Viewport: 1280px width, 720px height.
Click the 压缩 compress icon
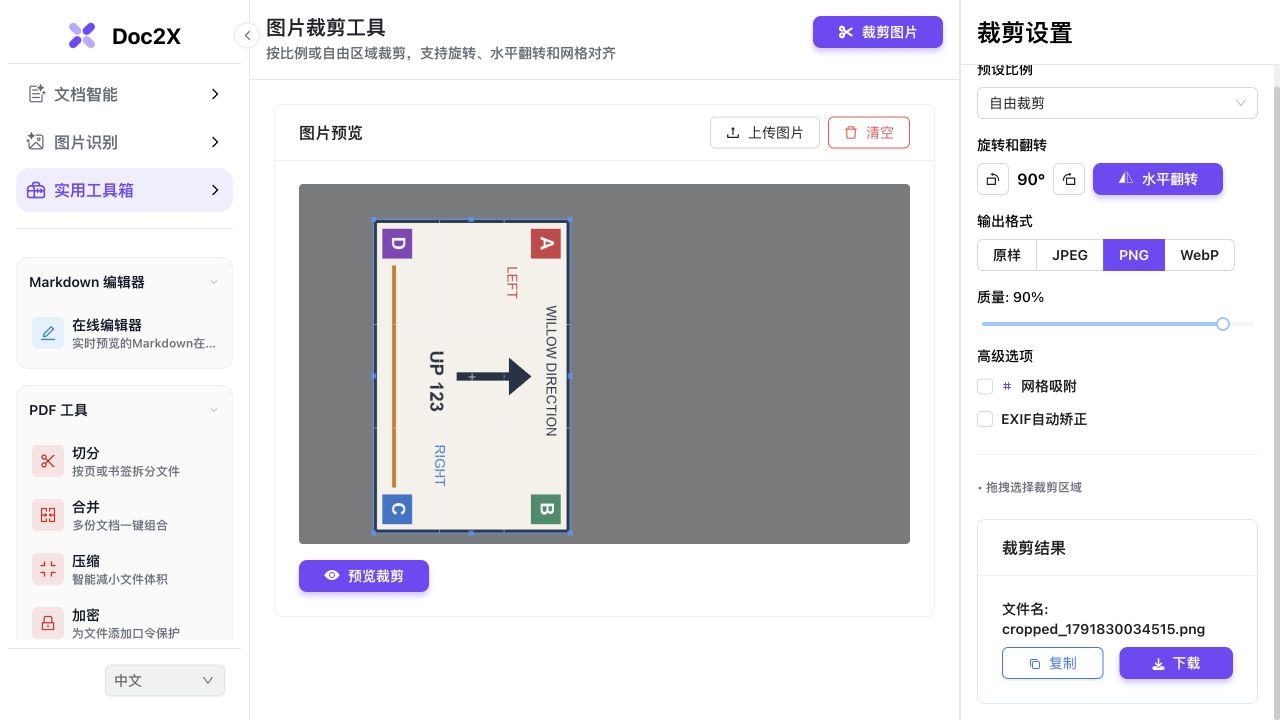48,569
